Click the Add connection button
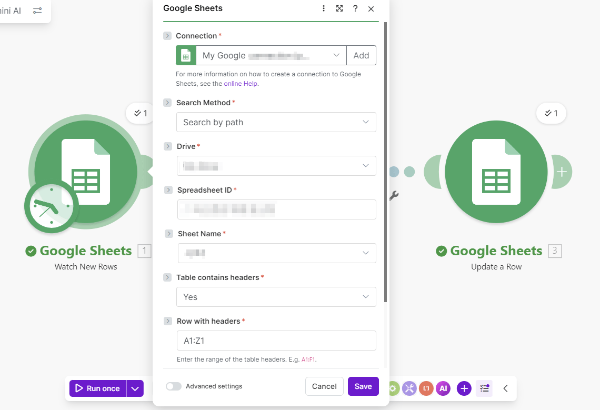 (361, 56)
